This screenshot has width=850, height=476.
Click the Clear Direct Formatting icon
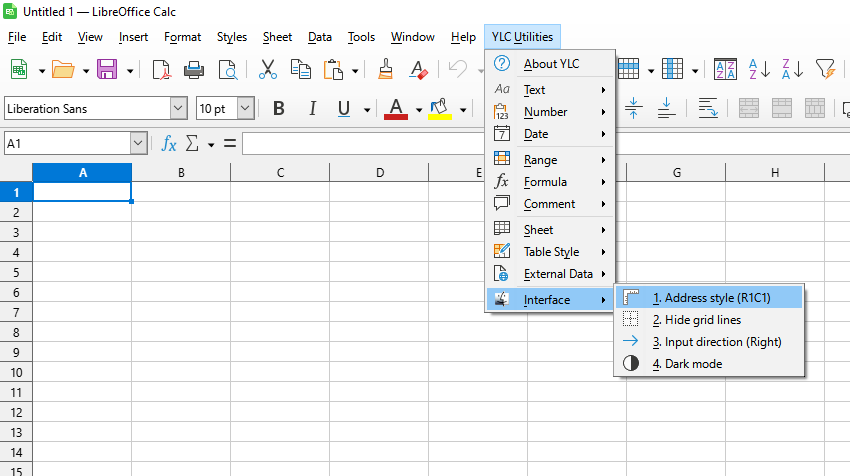(x=419, y=69)
